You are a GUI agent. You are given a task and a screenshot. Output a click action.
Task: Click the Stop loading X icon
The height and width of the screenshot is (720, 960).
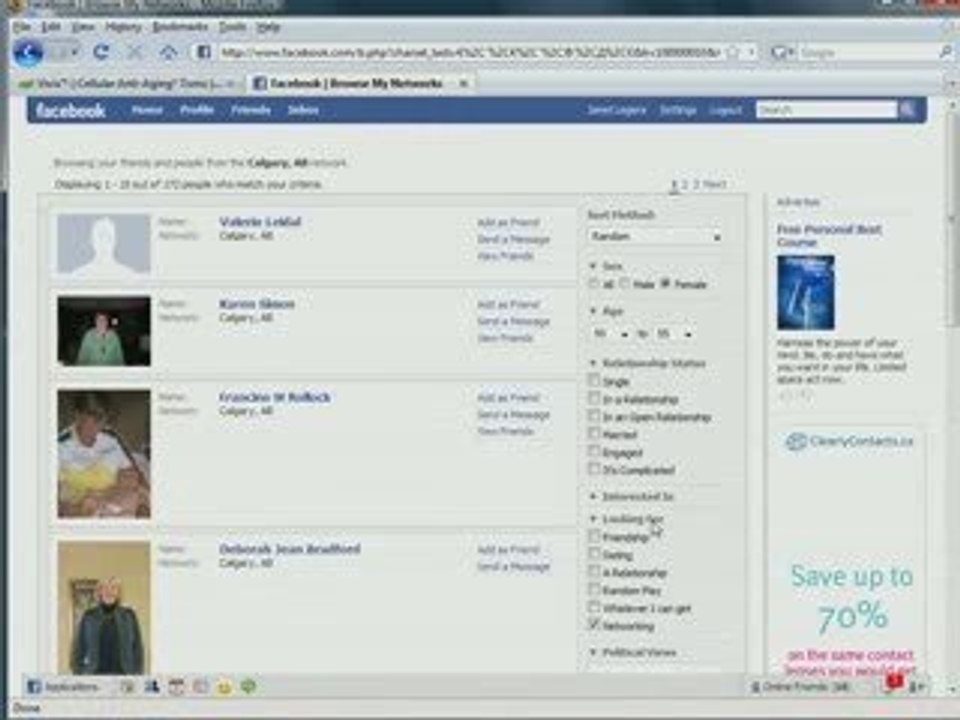(135, 53)
